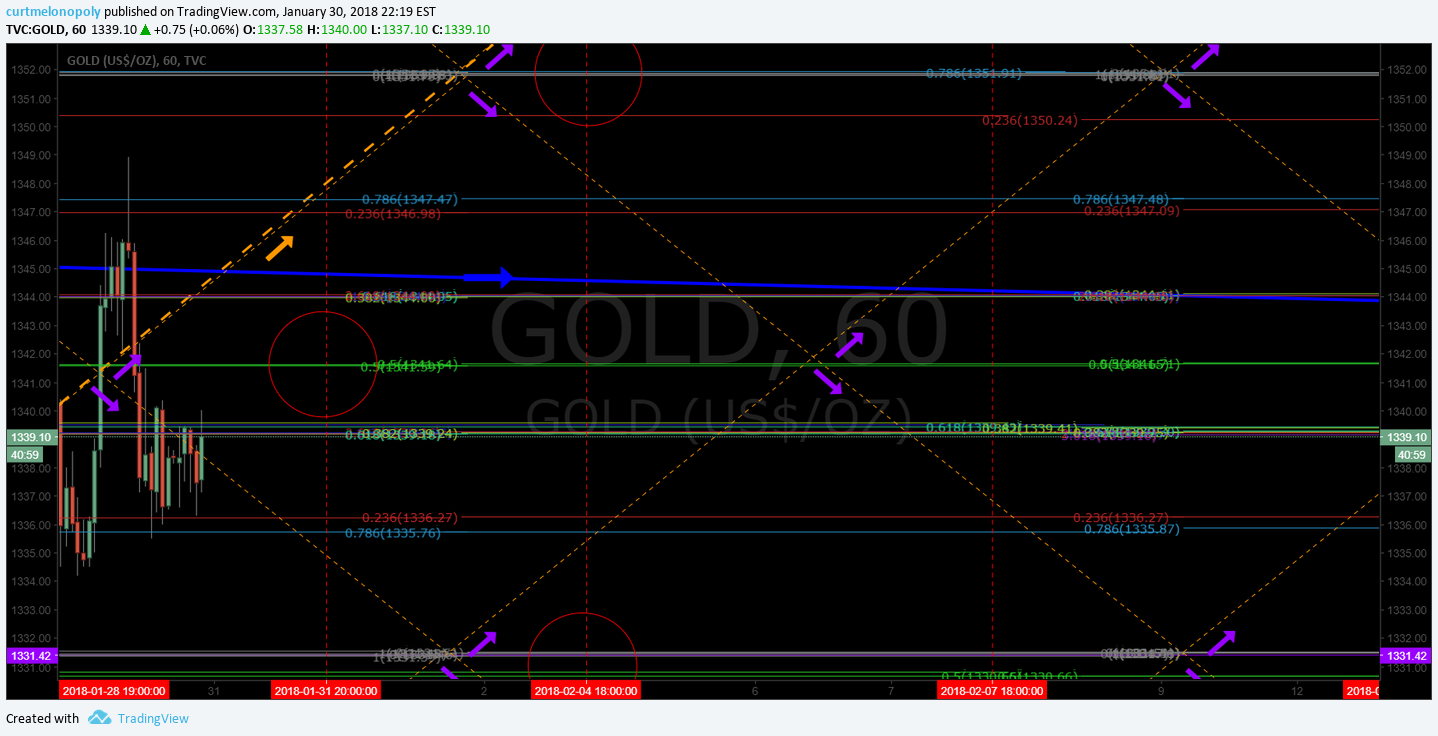Click the 0.236(1346.98) Fibonacci label
The height and width of the screenshot is (736, 1438).
(x=393, y=213)
